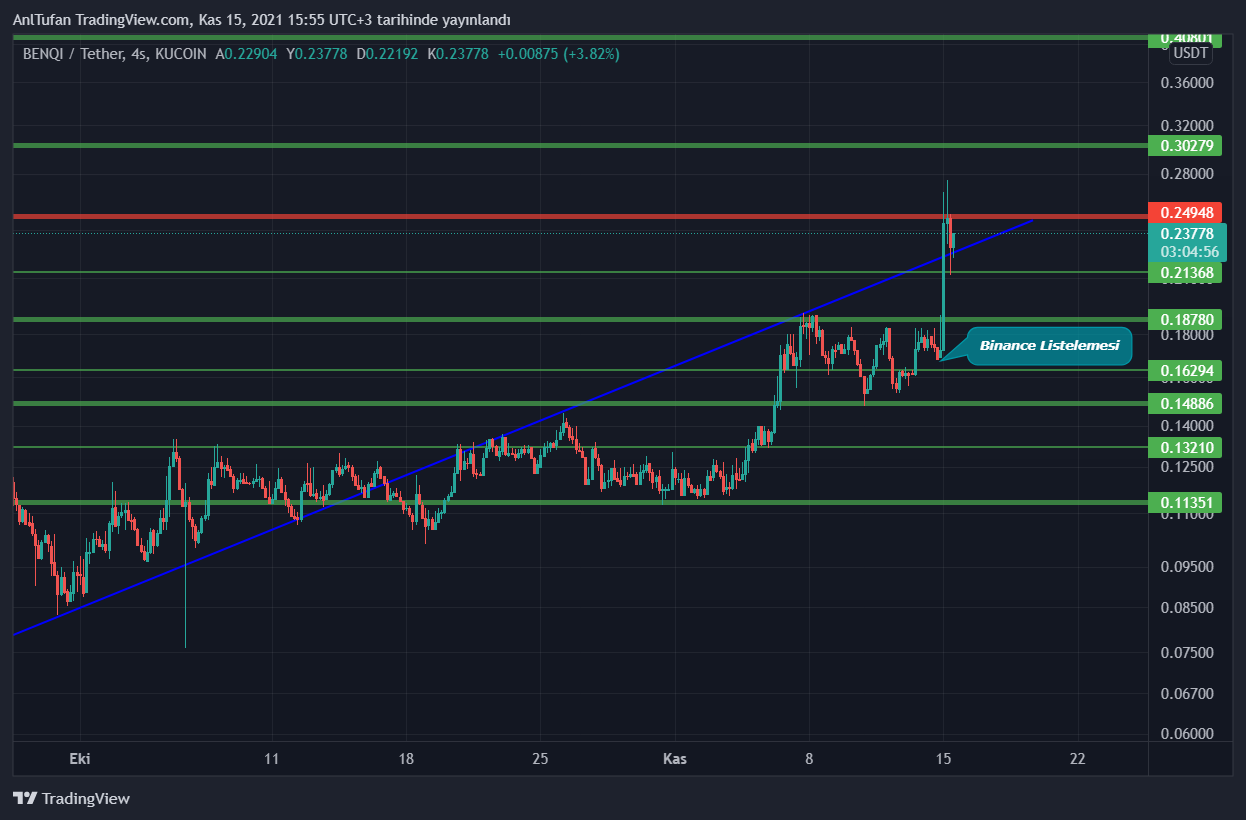Click the 0.13210 price level label
This screenshot has width=1246, height=820.
(x=1187, y=448)
